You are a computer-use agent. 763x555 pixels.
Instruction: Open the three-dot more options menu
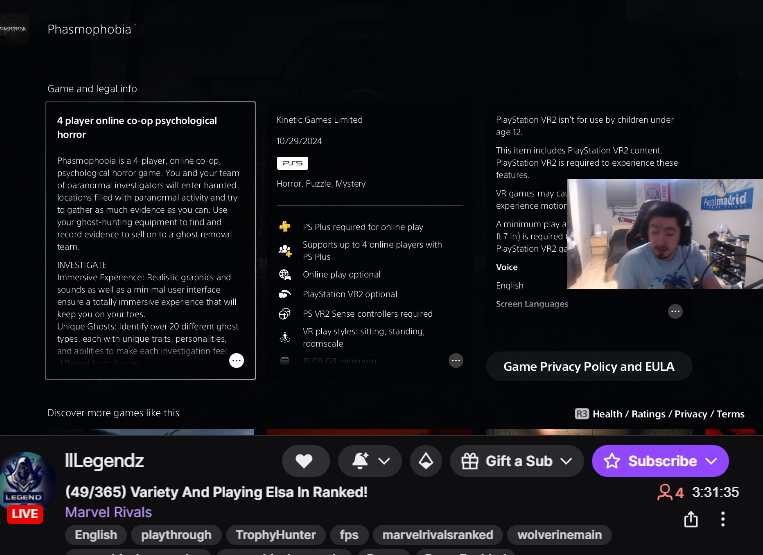(x=723, y=519)
